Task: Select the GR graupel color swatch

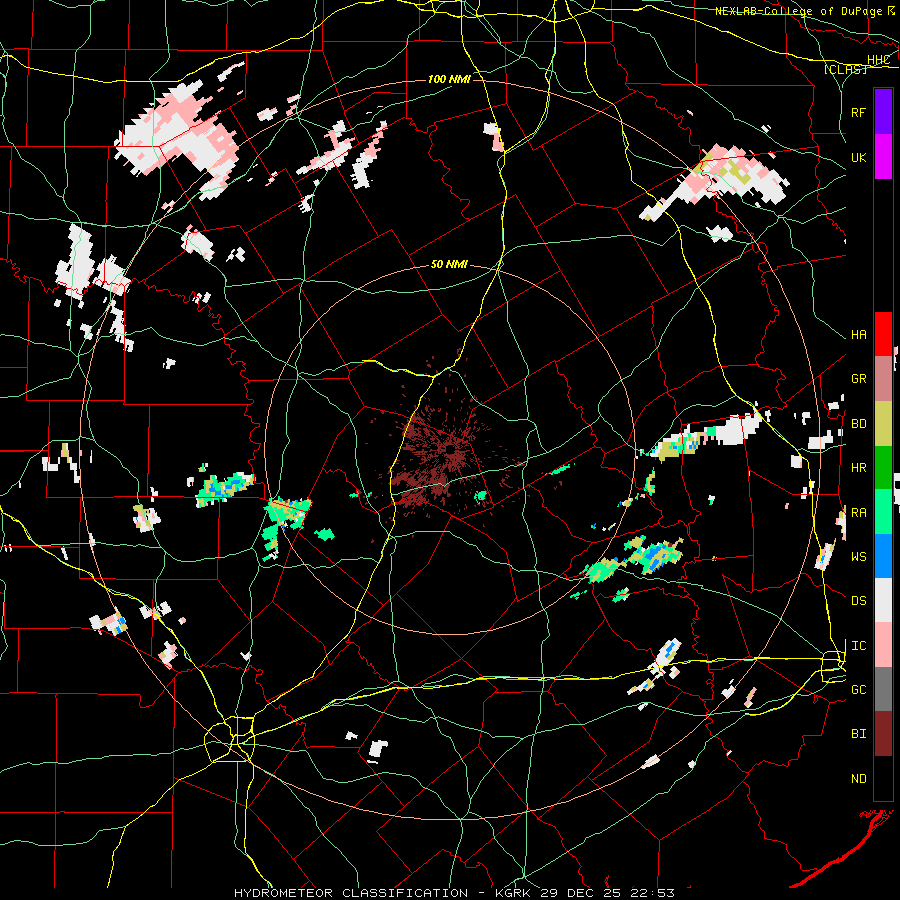Action: (x=883, y=379)
